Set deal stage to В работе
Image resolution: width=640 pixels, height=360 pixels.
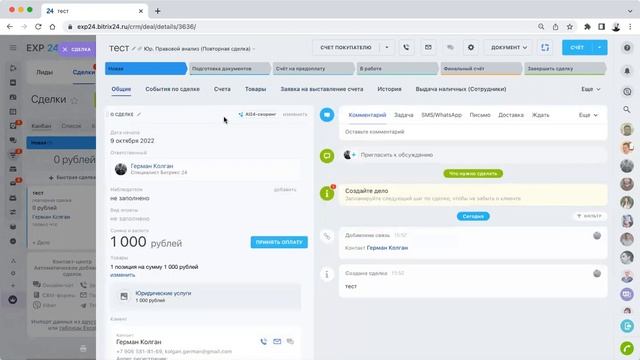[x=397, y=69]
